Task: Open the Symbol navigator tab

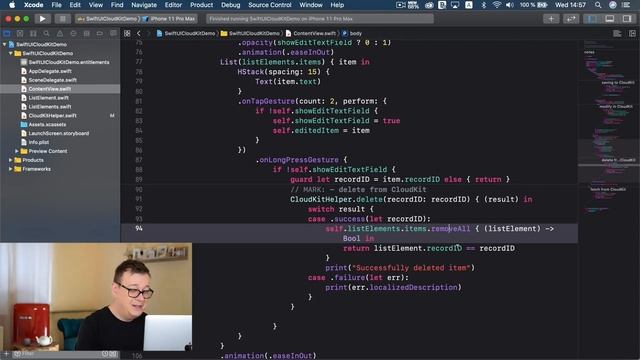Action: tap(33, 33)
